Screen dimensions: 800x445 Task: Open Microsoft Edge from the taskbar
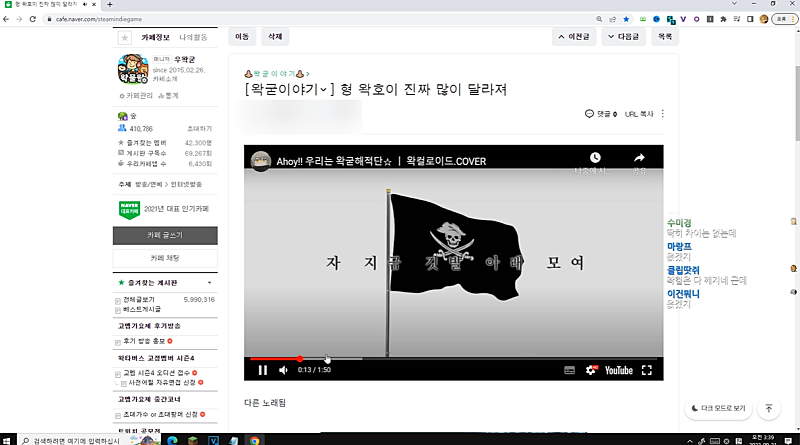click(x=172, y=440)
